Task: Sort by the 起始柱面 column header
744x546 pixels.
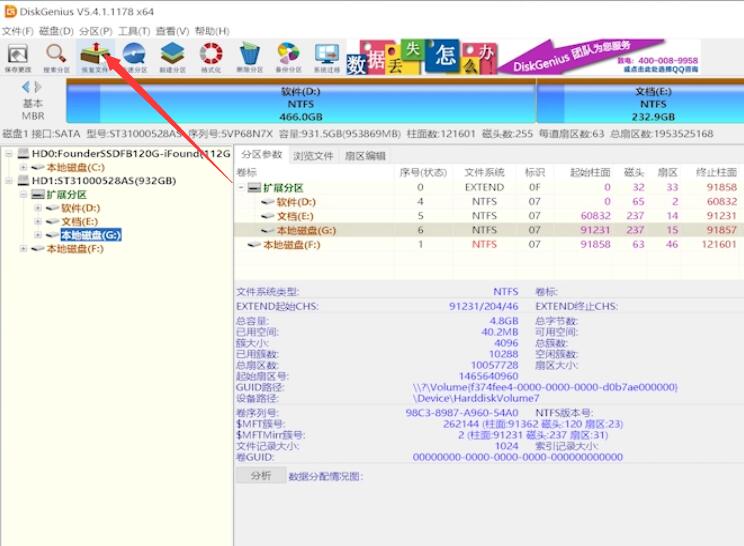Action: pyautogui.click(x=590, y=172)
